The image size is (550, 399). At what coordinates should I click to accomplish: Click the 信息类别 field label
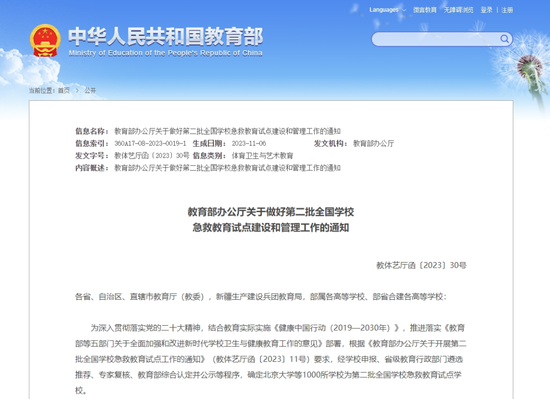click(209, 156)
